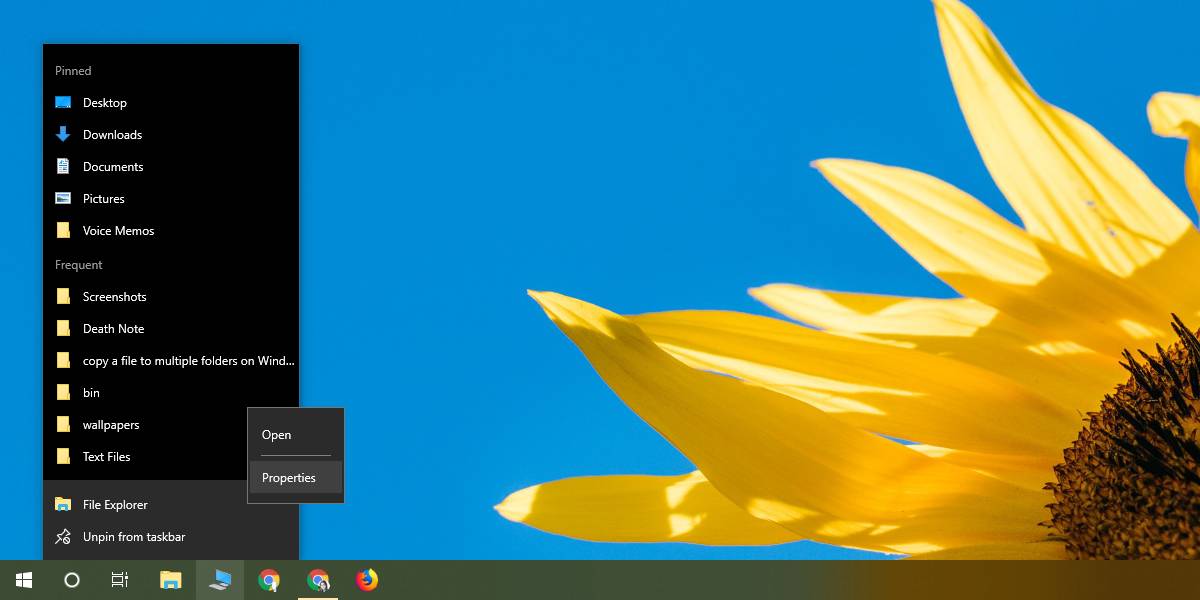Click the active This PC taskbar icon
Viewport: 1200px width, 600px height.
(x=219, y=580)
